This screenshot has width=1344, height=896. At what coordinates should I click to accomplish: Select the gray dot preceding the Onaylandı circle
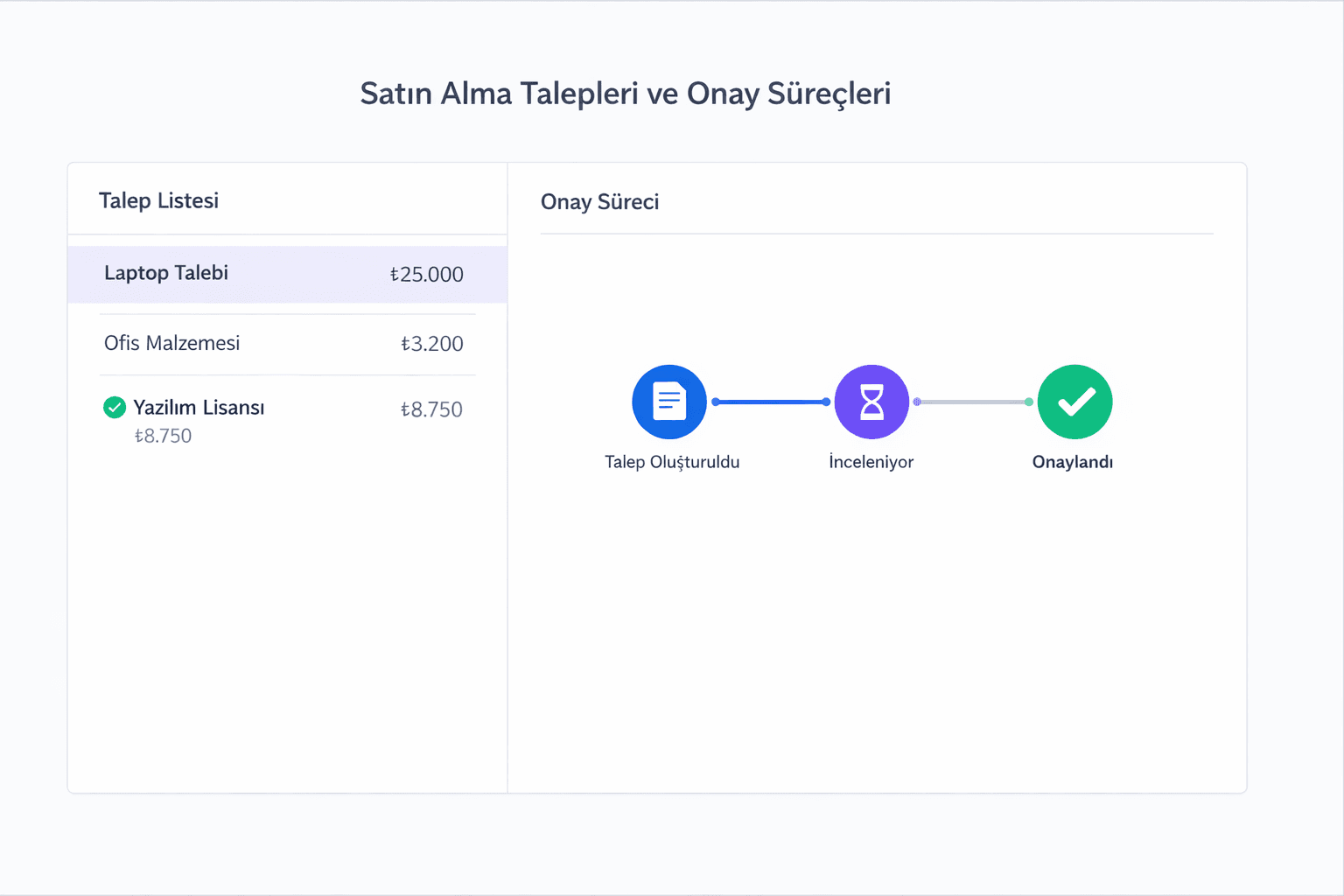[1026, 402]
